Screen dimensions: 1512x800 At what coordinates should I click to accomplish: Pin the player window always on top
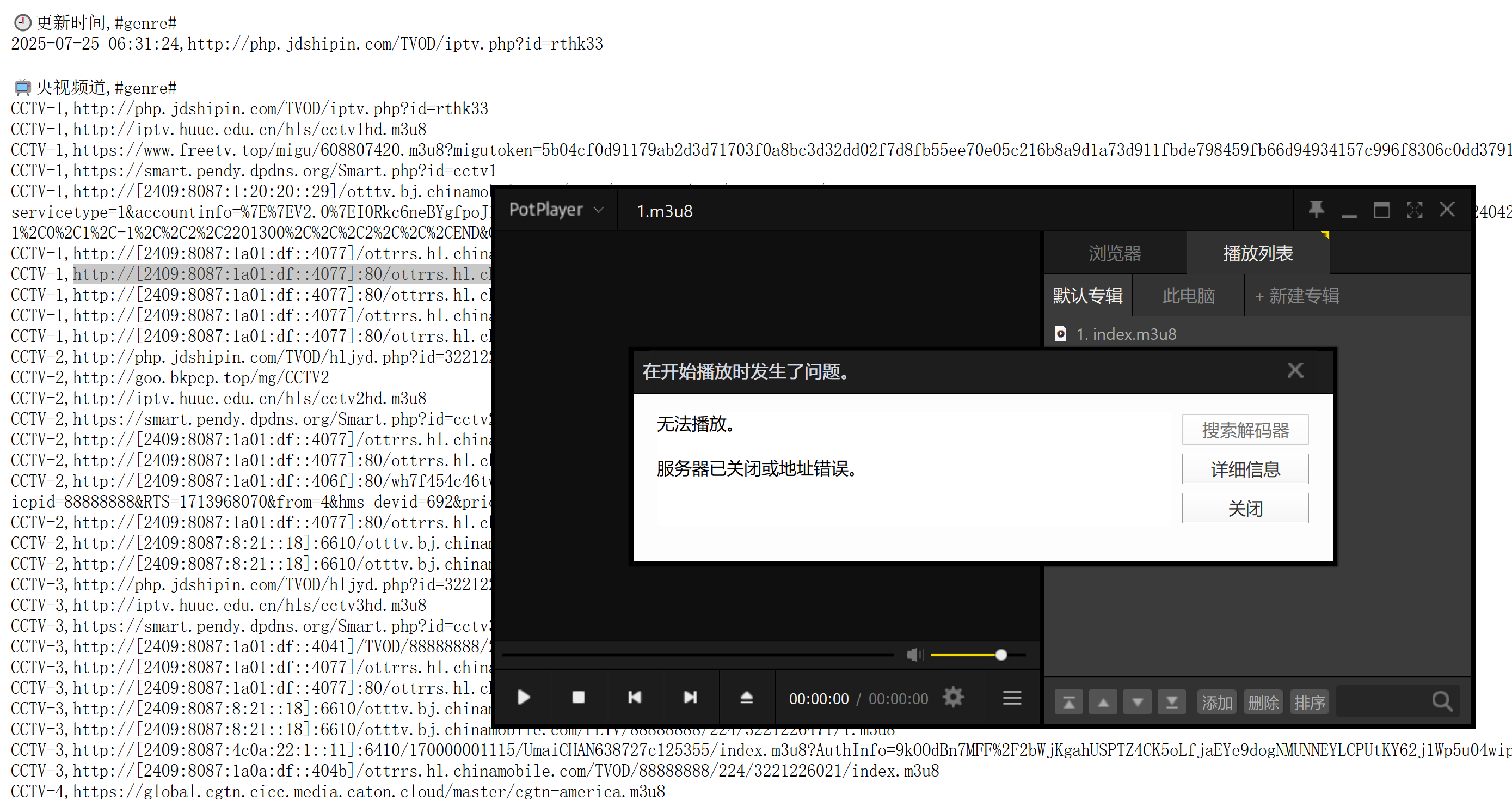pos(1317,210)
